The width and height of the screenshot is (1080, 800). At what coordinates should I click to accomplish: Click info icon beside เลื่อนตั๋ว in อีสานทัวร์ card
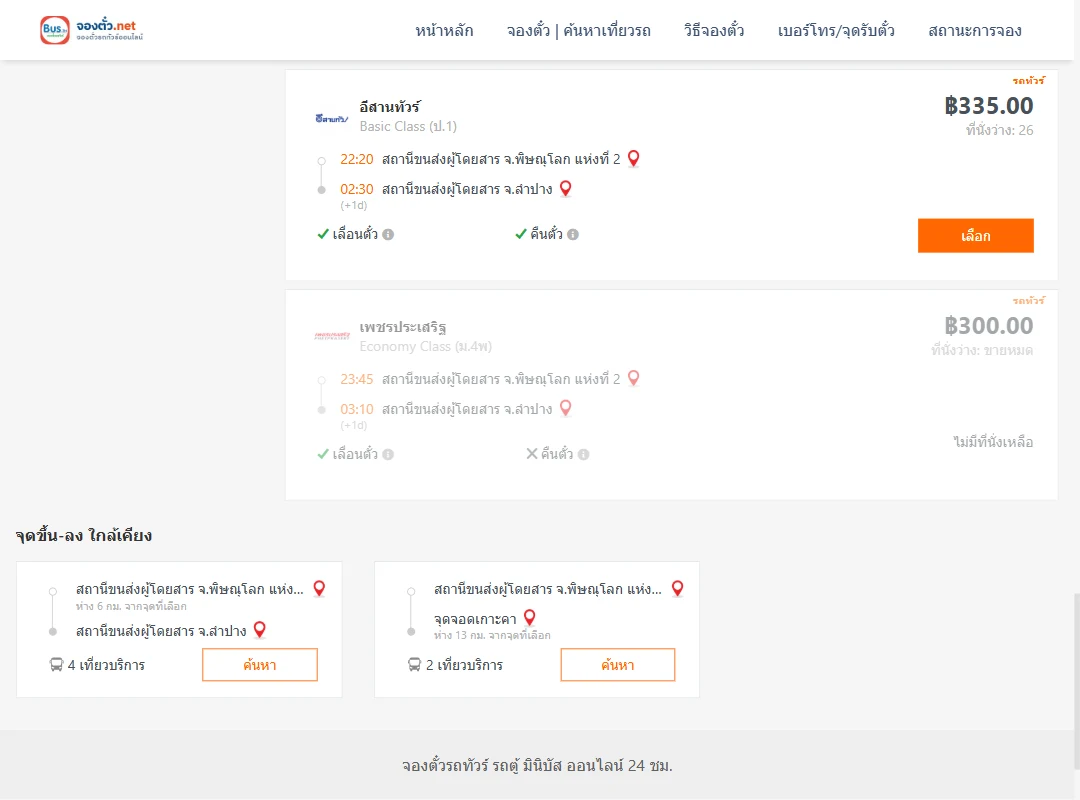coord(388,234)
